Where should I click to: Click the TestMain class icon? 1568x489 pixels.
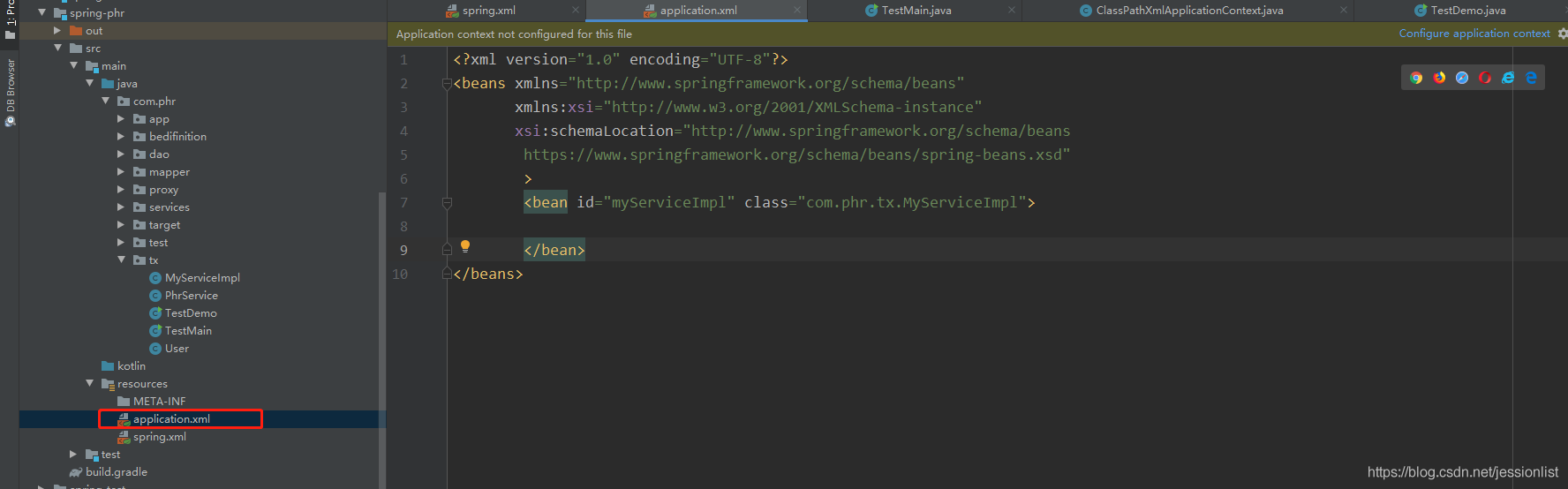[x=155, y=331]
